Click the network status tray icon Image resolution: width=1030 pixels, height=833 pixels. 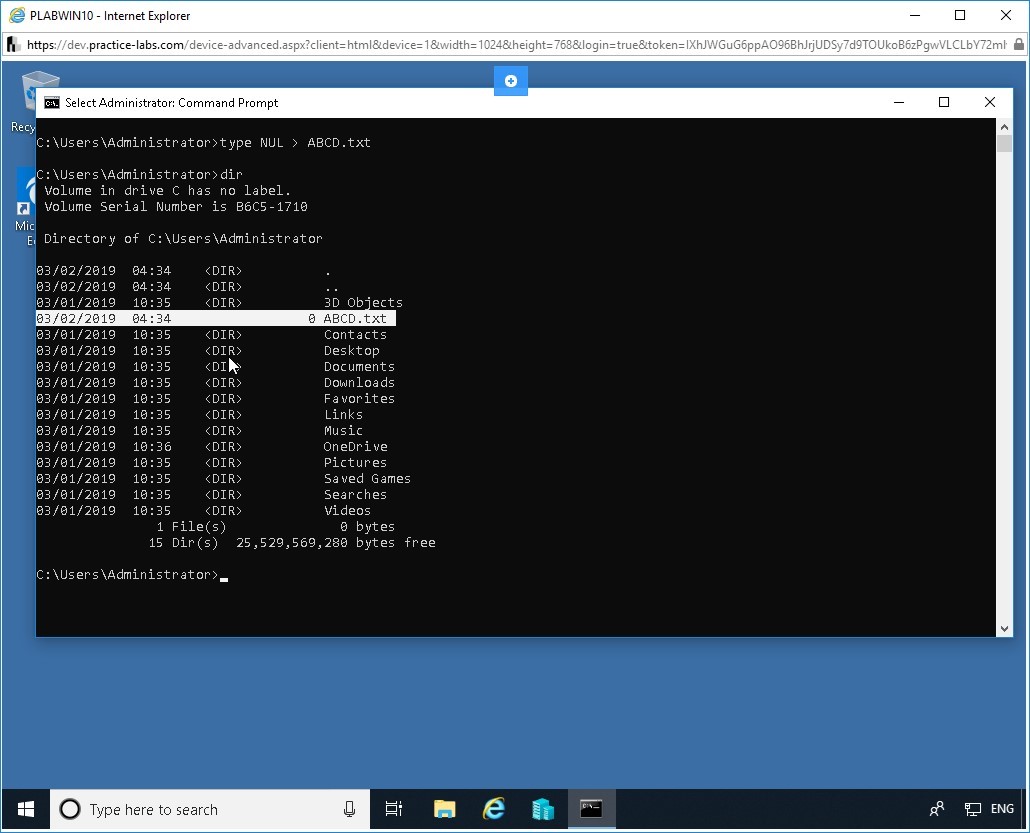(x=972, y=809)
